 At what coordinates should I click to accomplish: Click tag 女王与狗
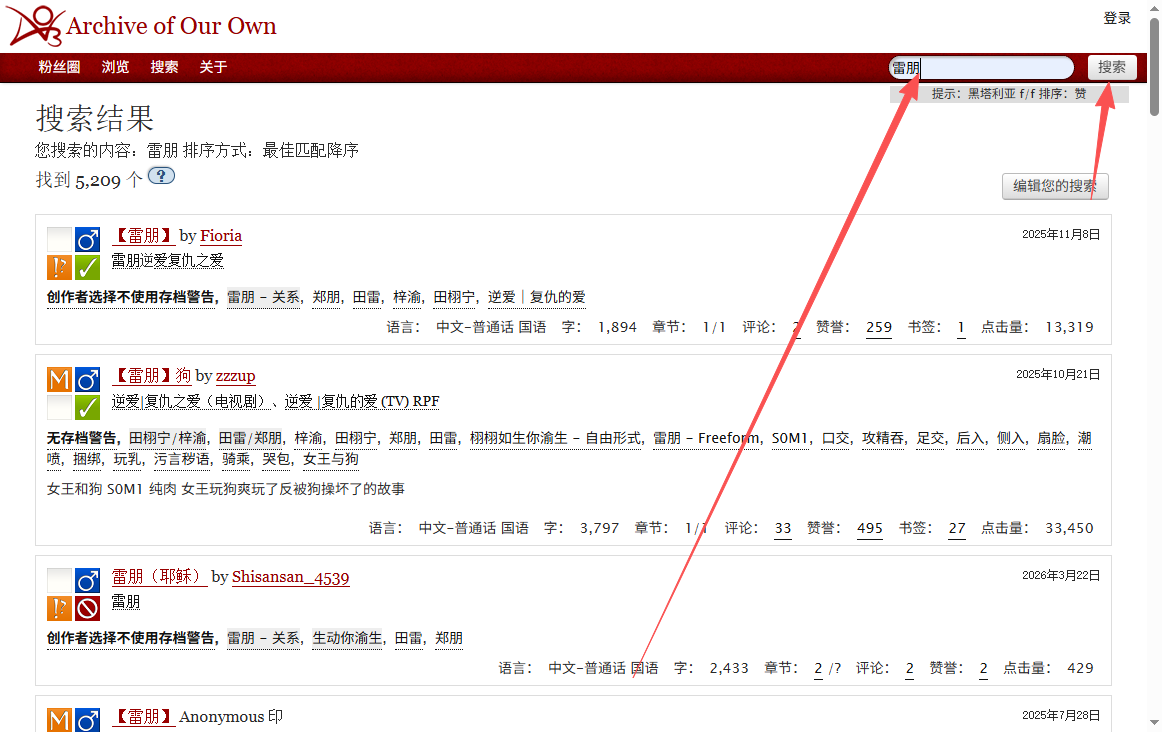(x=331, y=459)
